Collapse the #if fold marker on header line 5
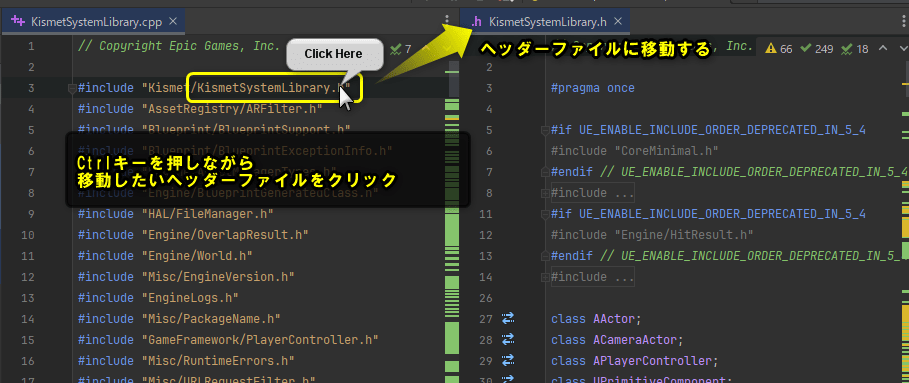The height and width of the screenshot is (383, 909). coord(545,131)
